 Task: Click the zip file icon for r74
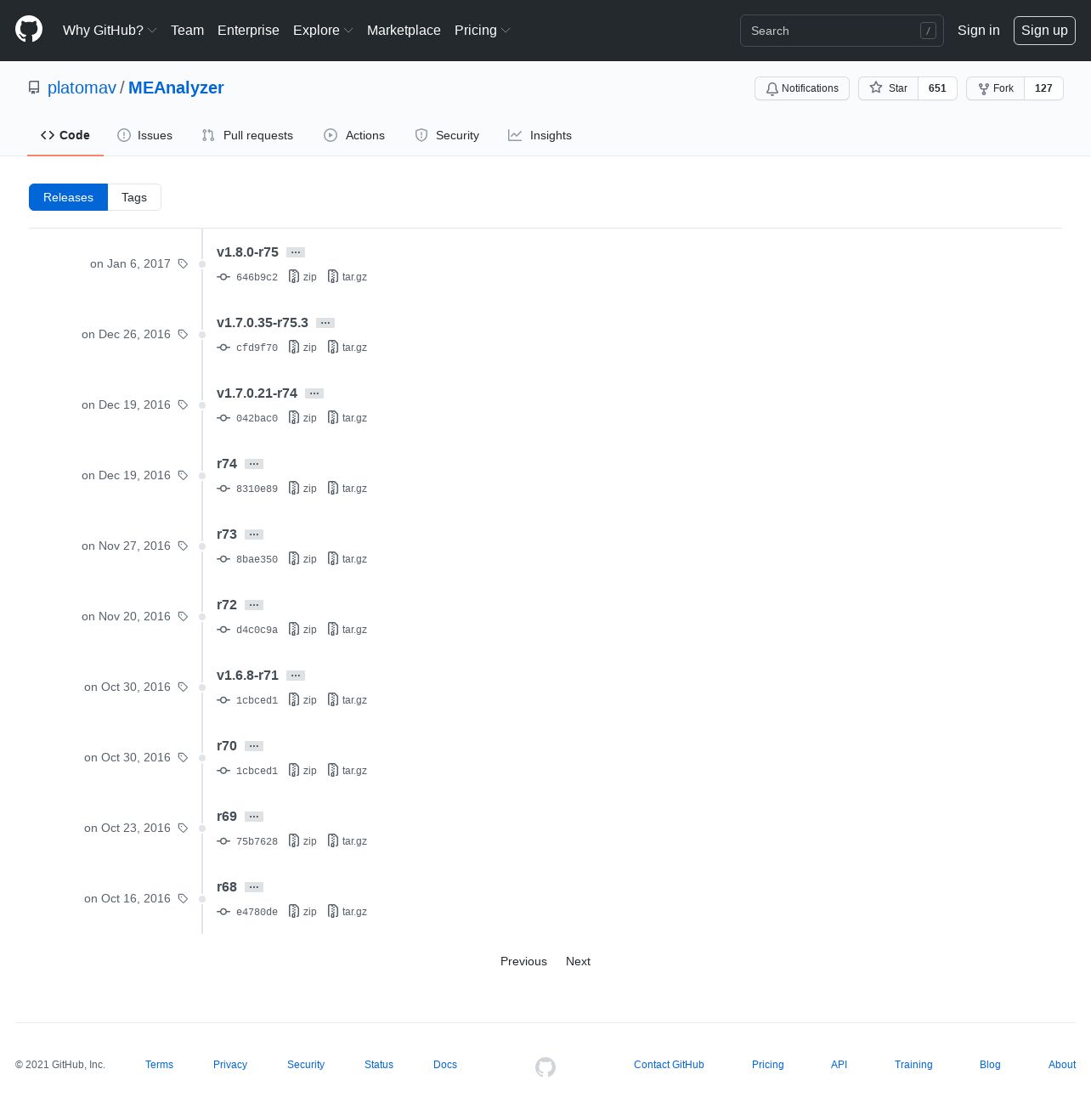[294, 489]
